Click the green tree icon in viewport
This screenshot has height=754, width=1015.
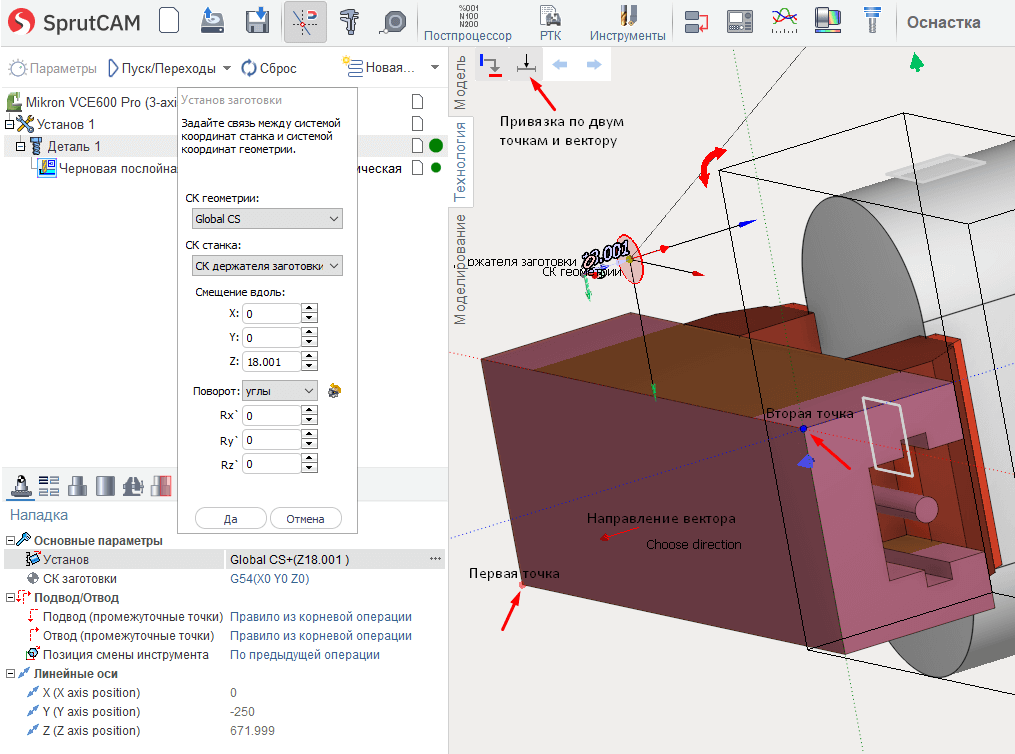tap(917, 63)
